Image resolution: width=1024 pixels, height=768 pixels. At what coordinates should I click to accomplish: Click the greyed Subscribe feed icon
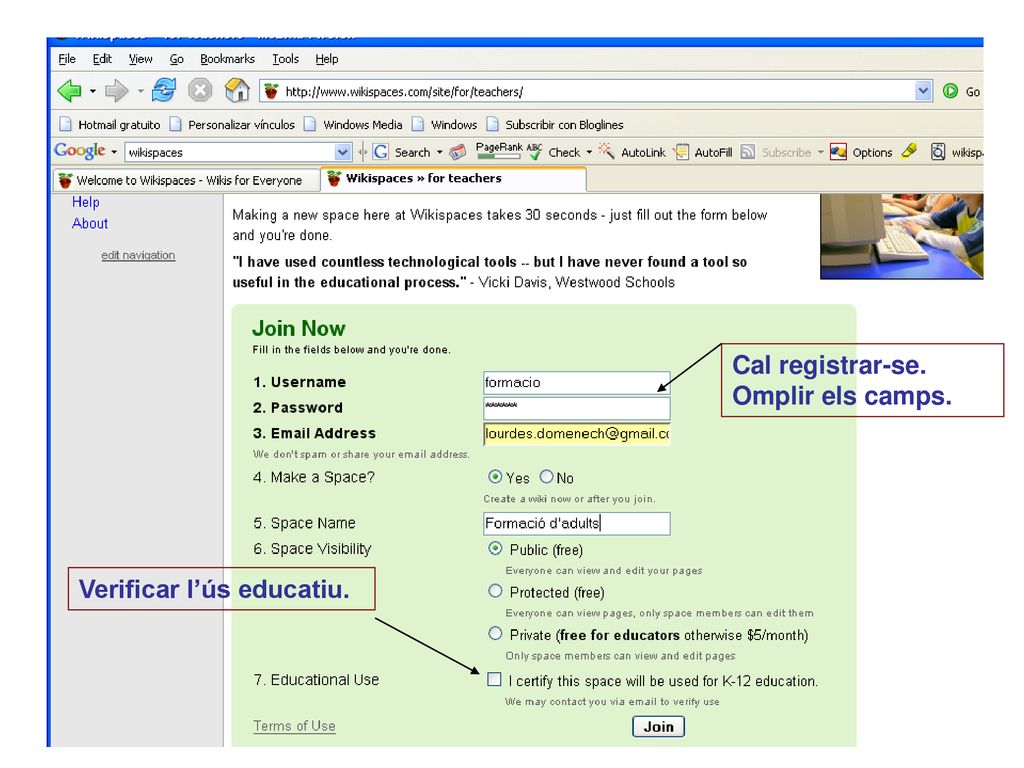pos(748,152)
